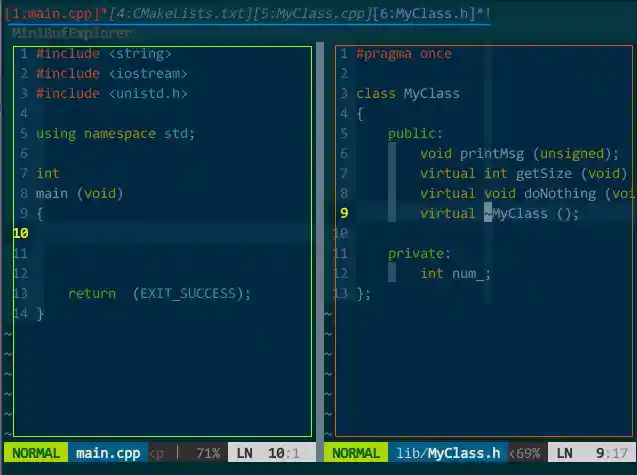637x475 pixels.
Task: Click the MiniBufExplorer label
Action: (x=72, y=33)
